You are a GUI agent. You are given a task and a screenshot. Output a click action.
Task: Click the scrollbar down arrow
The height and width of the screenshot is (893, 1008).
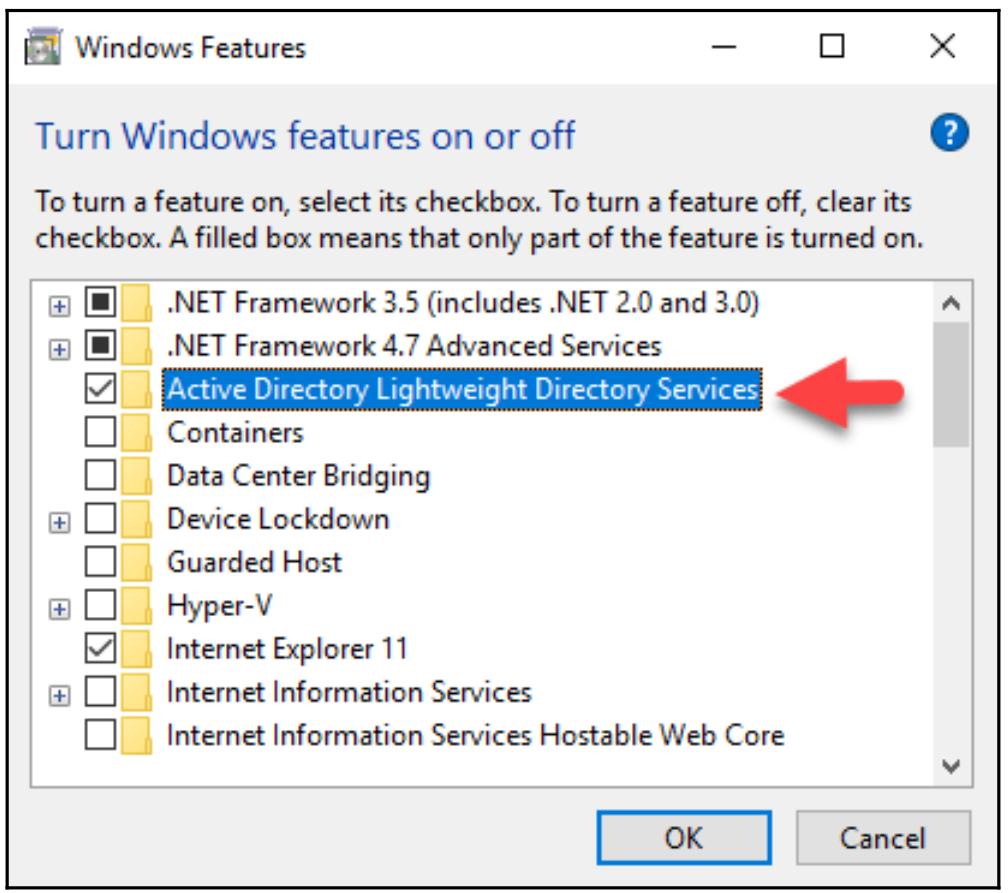951,767
